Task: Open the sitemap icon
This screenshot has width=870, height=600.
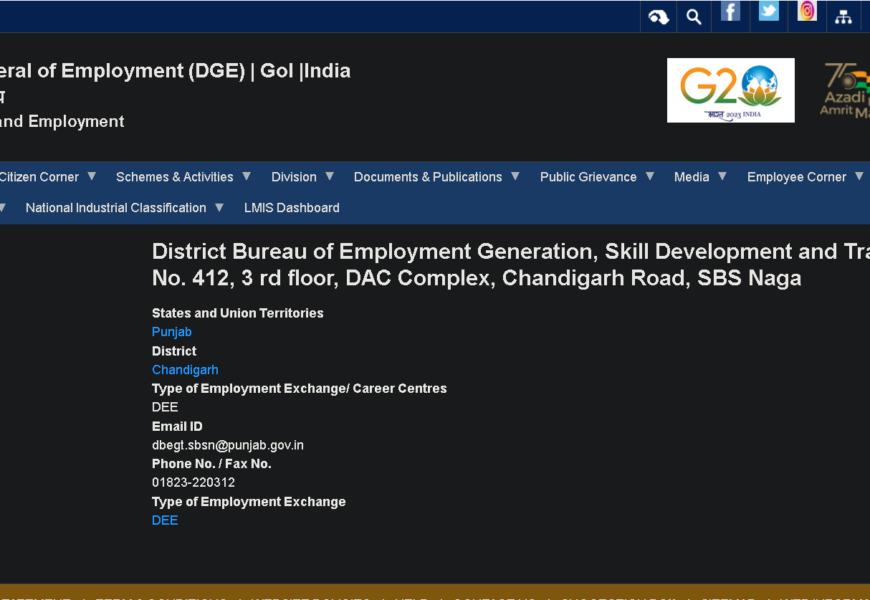Action: (x=843, y=17)
